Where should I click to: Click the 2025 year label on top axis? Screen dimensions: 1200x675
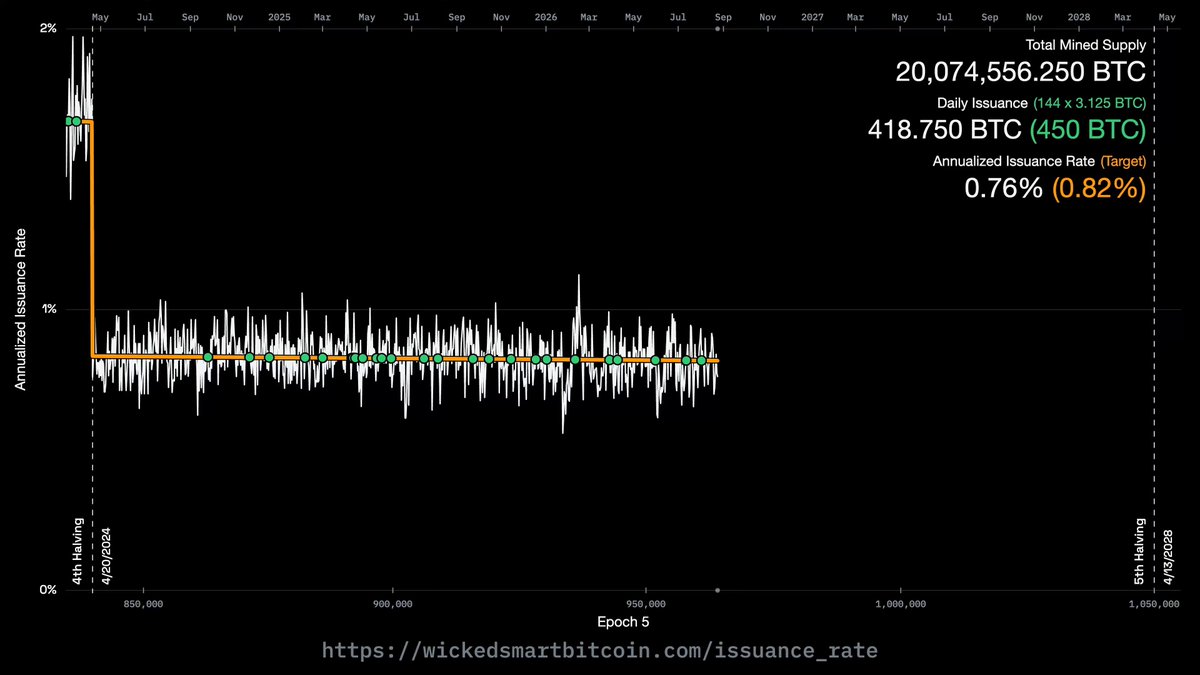point(279,17)
